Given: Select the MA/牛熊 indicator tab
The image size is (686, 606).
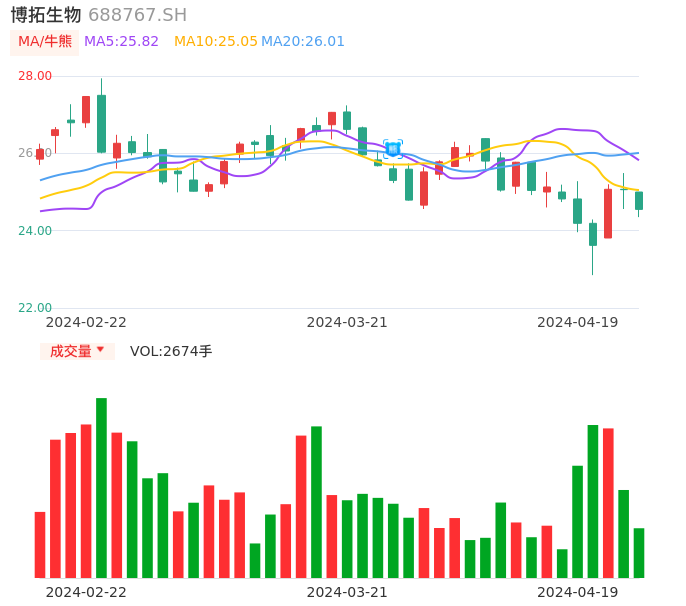Looking at the screenshot, I should click(45, 42).
